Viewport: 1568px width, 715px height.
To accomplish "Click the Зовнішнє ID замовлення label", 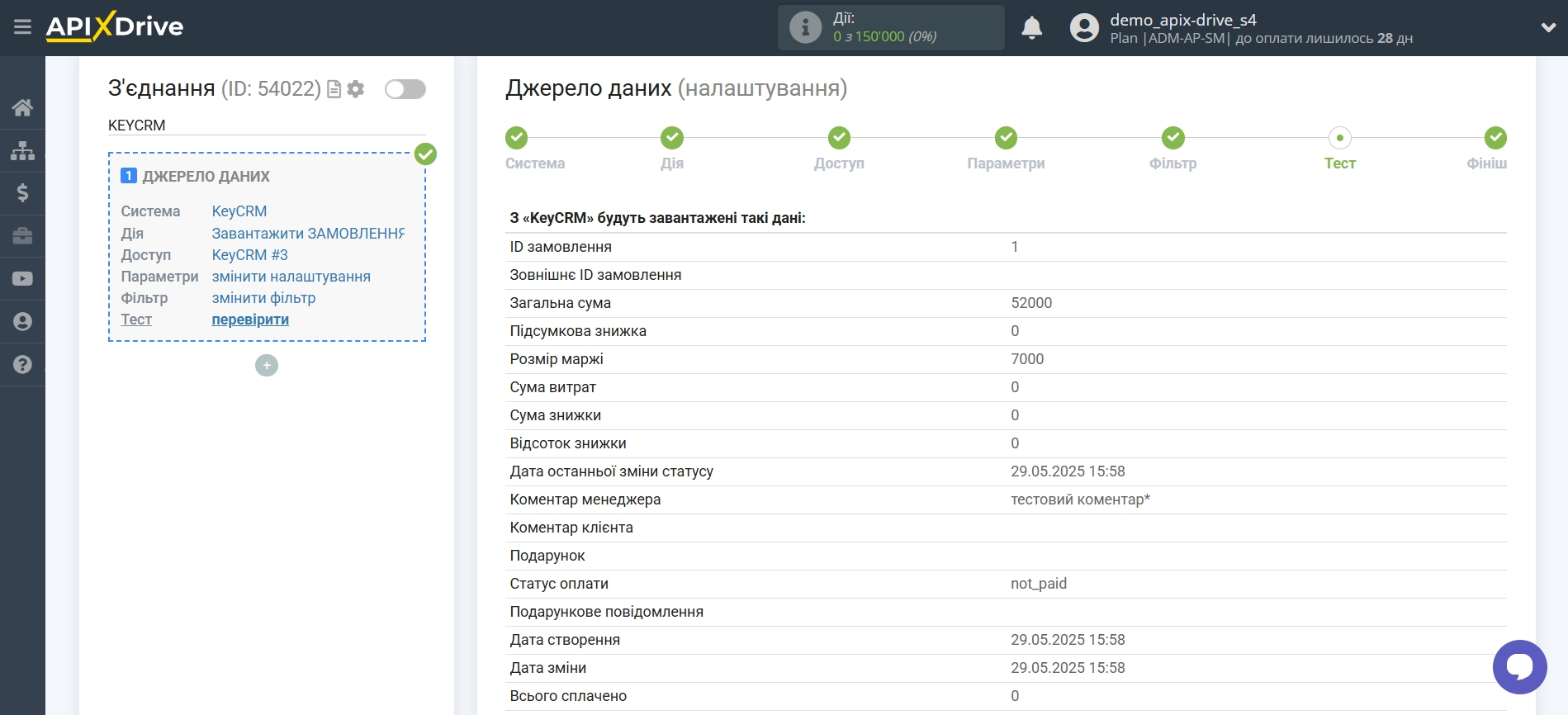I will coord(595,275).
